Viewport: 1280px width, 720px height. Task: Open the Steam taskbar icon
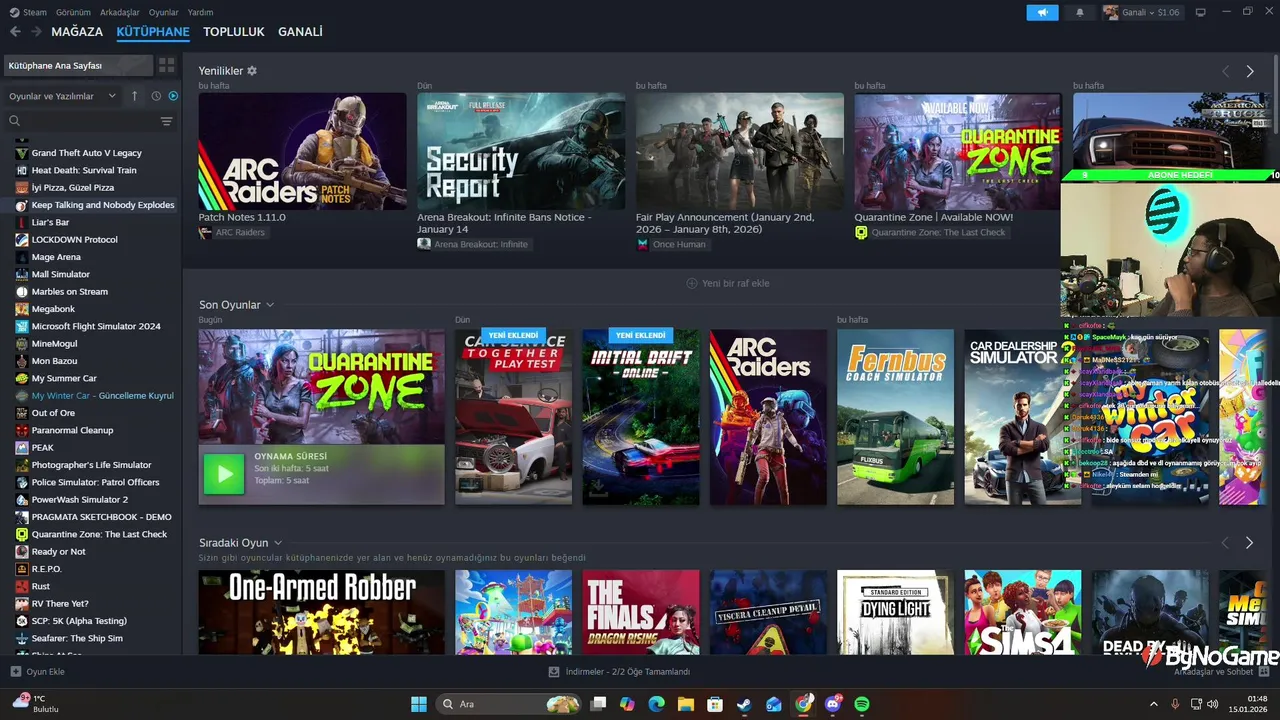(744, 704)
